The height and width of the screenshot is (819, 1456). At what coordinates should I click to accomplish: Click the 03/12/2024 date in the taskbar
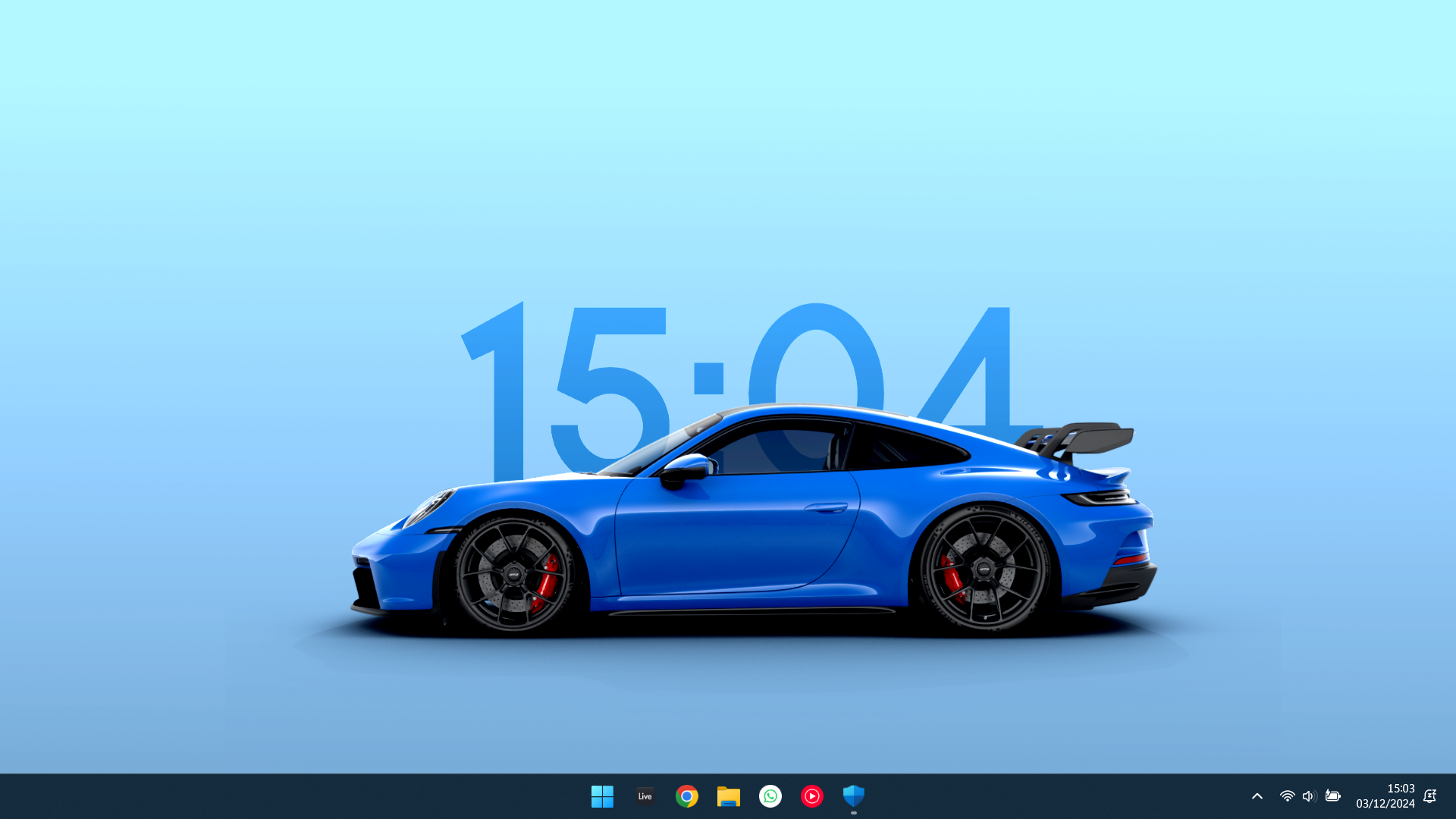[x=1385, y=804]
